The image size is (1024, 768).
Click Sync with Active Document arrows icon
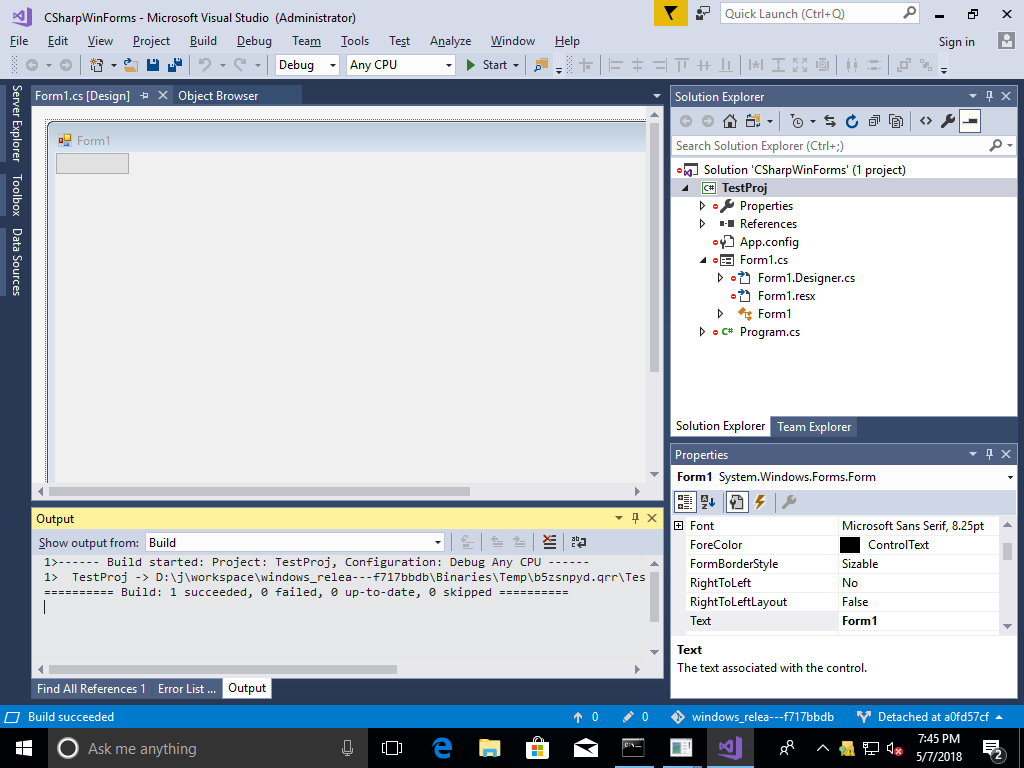[830, 121]
